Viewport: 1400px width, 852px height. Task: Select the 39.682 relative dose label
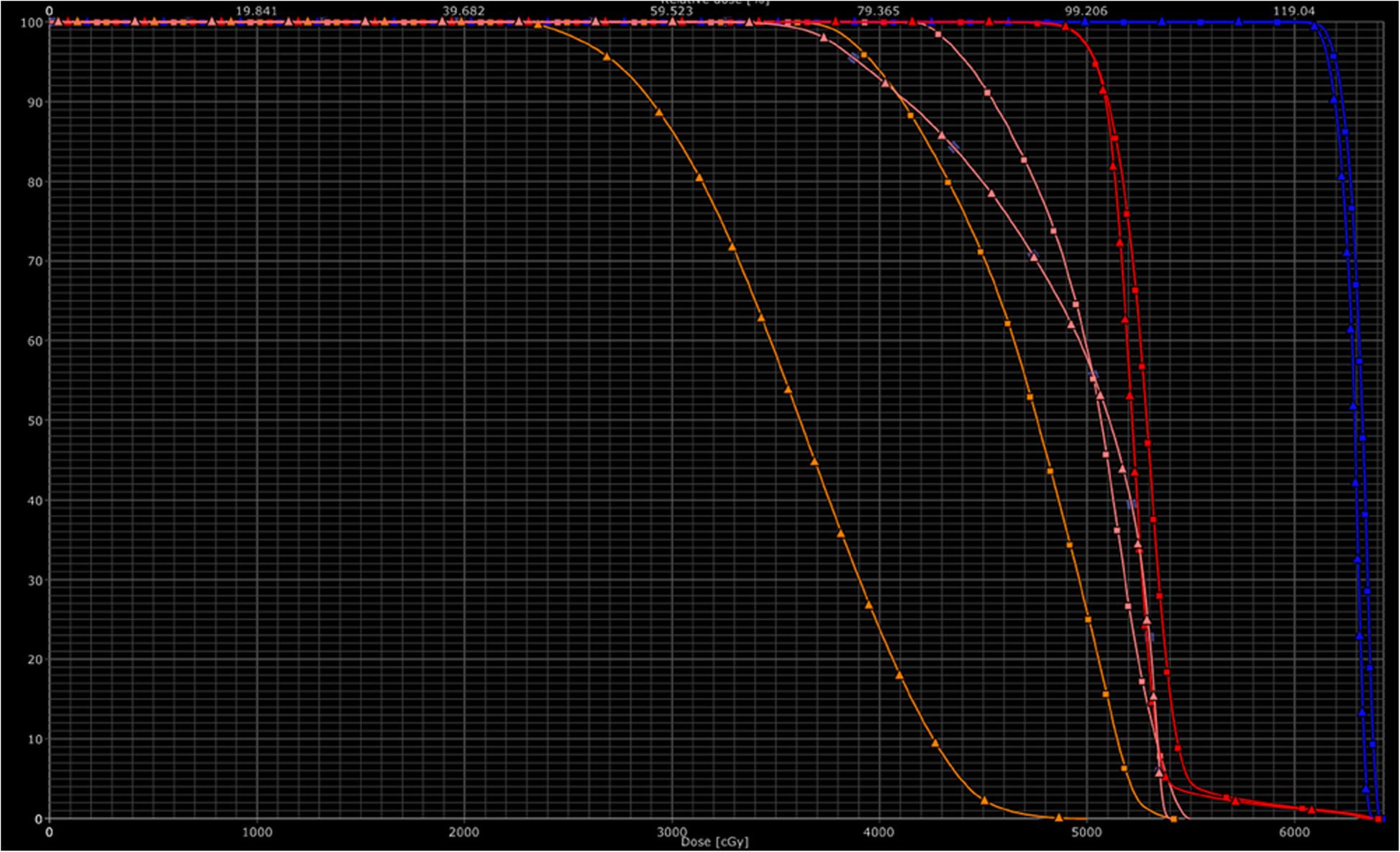pyautogui.click(x=464, y=11)
